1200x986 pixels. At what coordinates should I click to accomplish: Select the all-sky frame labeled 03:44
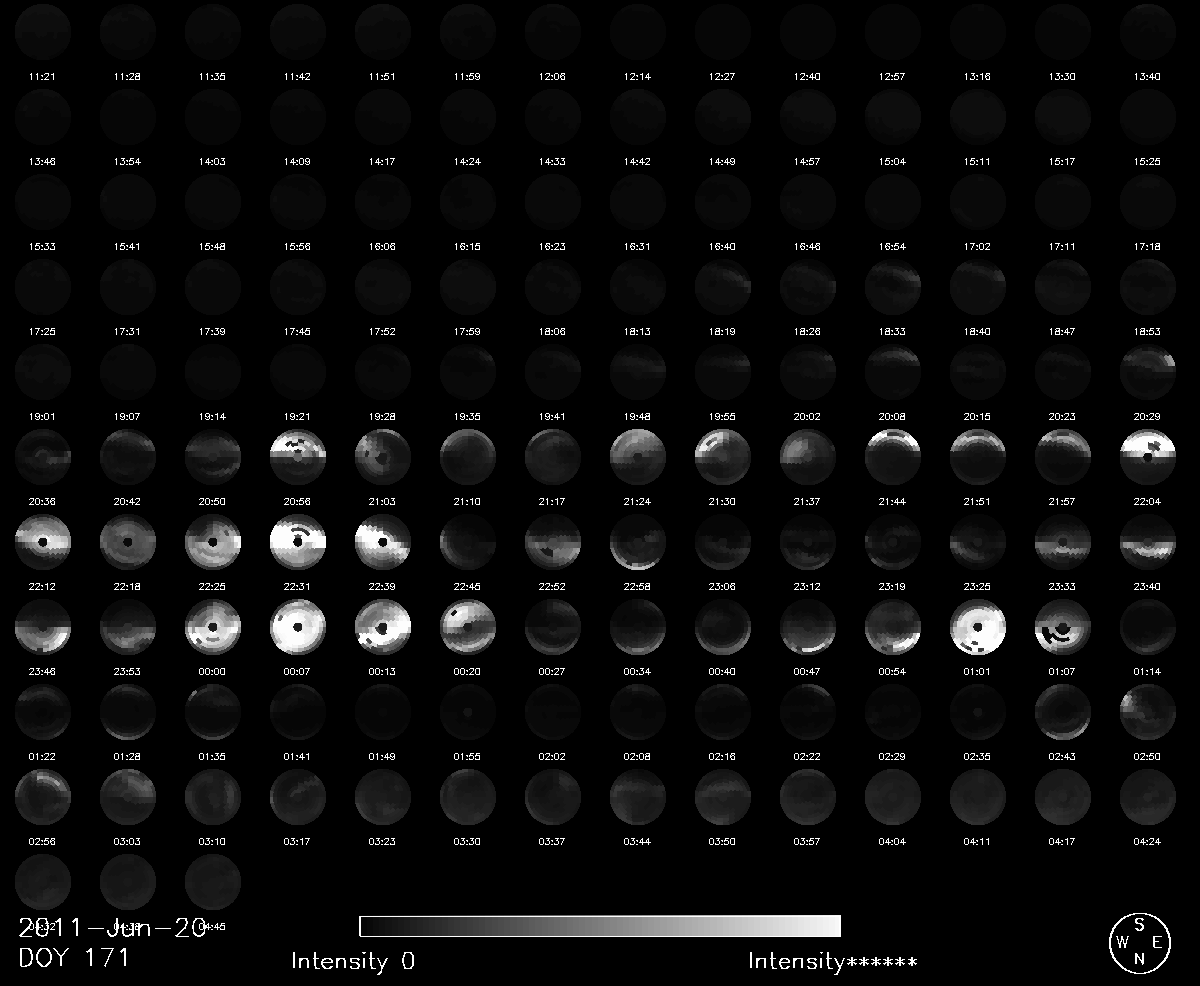(x=638, y=796)
